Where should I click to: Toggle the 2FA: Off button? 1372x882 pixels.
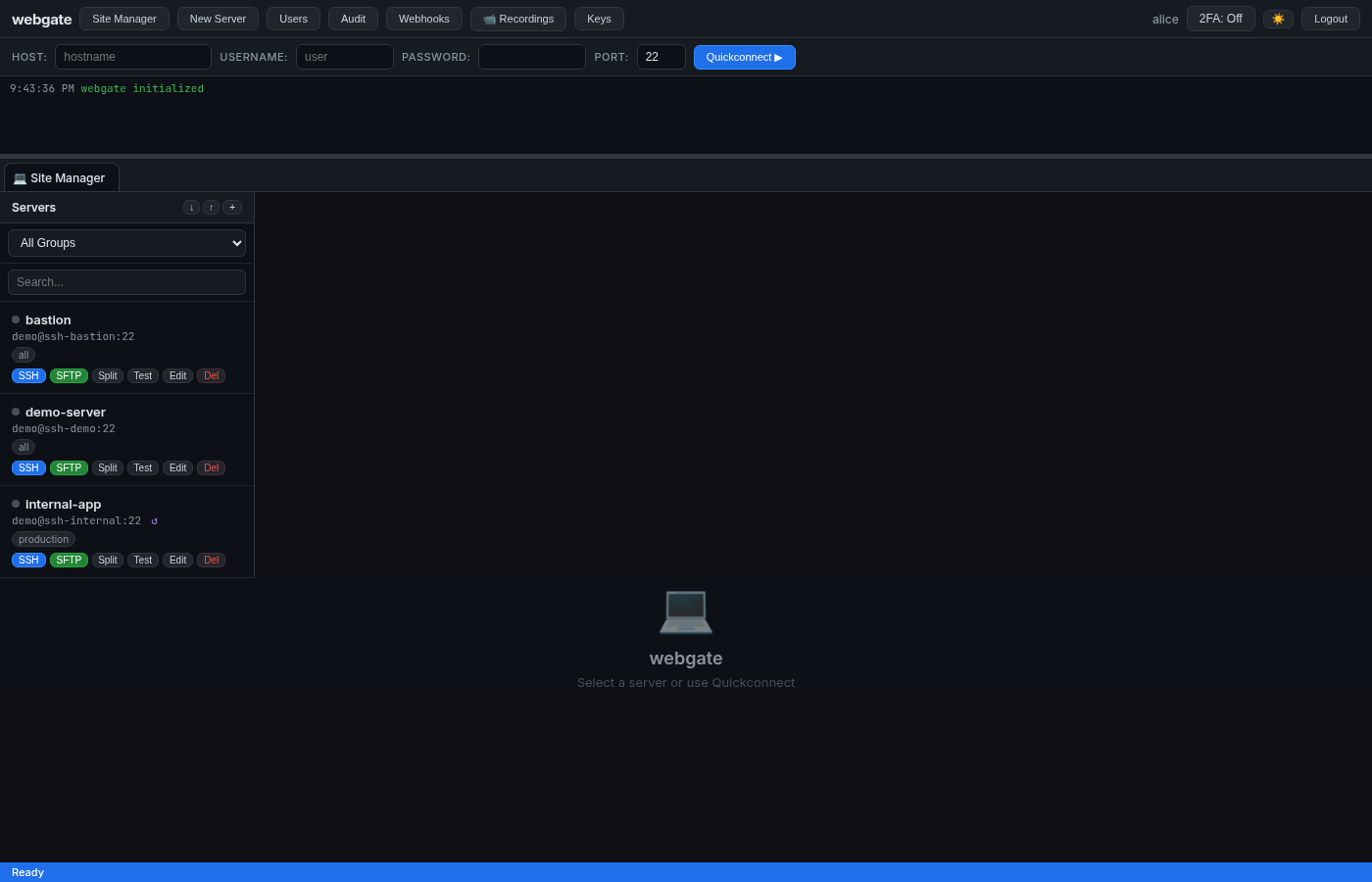(x=1220, y=19)
